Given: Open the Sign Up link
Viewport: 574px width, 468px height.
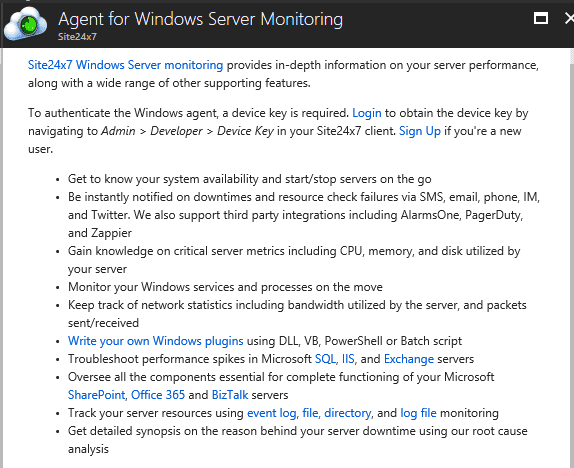Looking at the screenshot, I should tap(420, 131).
